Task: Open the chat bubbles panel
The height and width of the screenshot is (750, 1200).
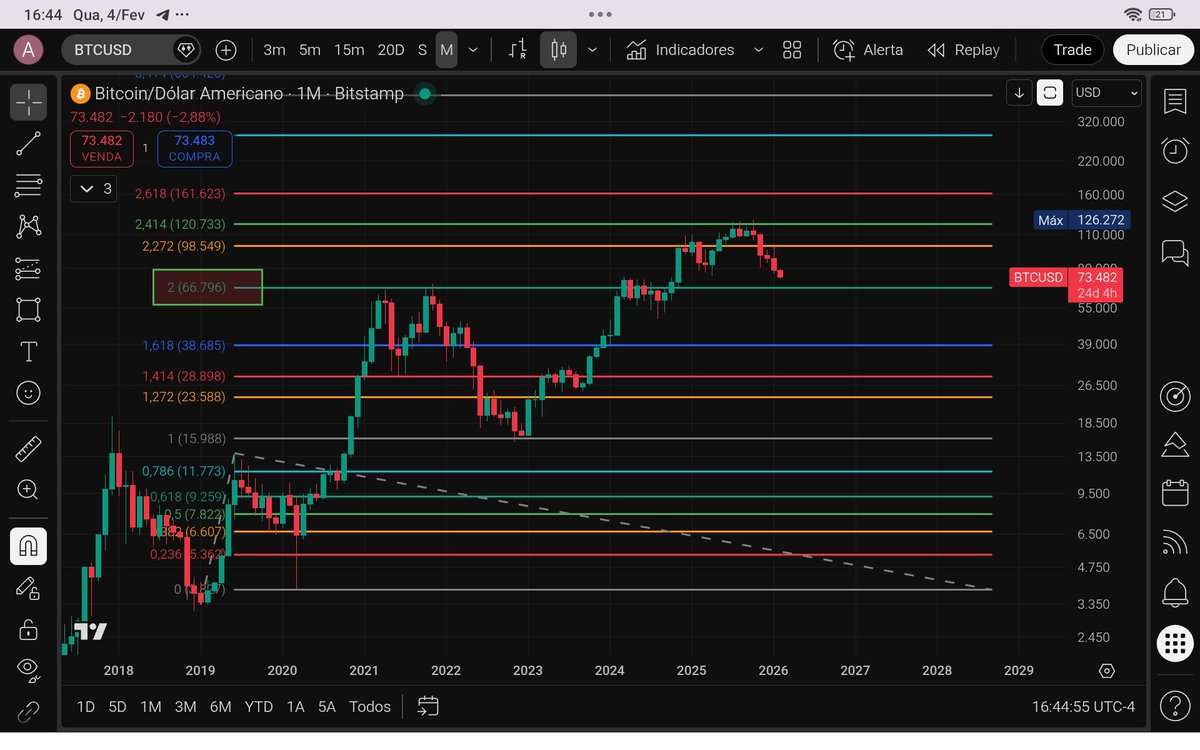Action: pos(1175,252)
